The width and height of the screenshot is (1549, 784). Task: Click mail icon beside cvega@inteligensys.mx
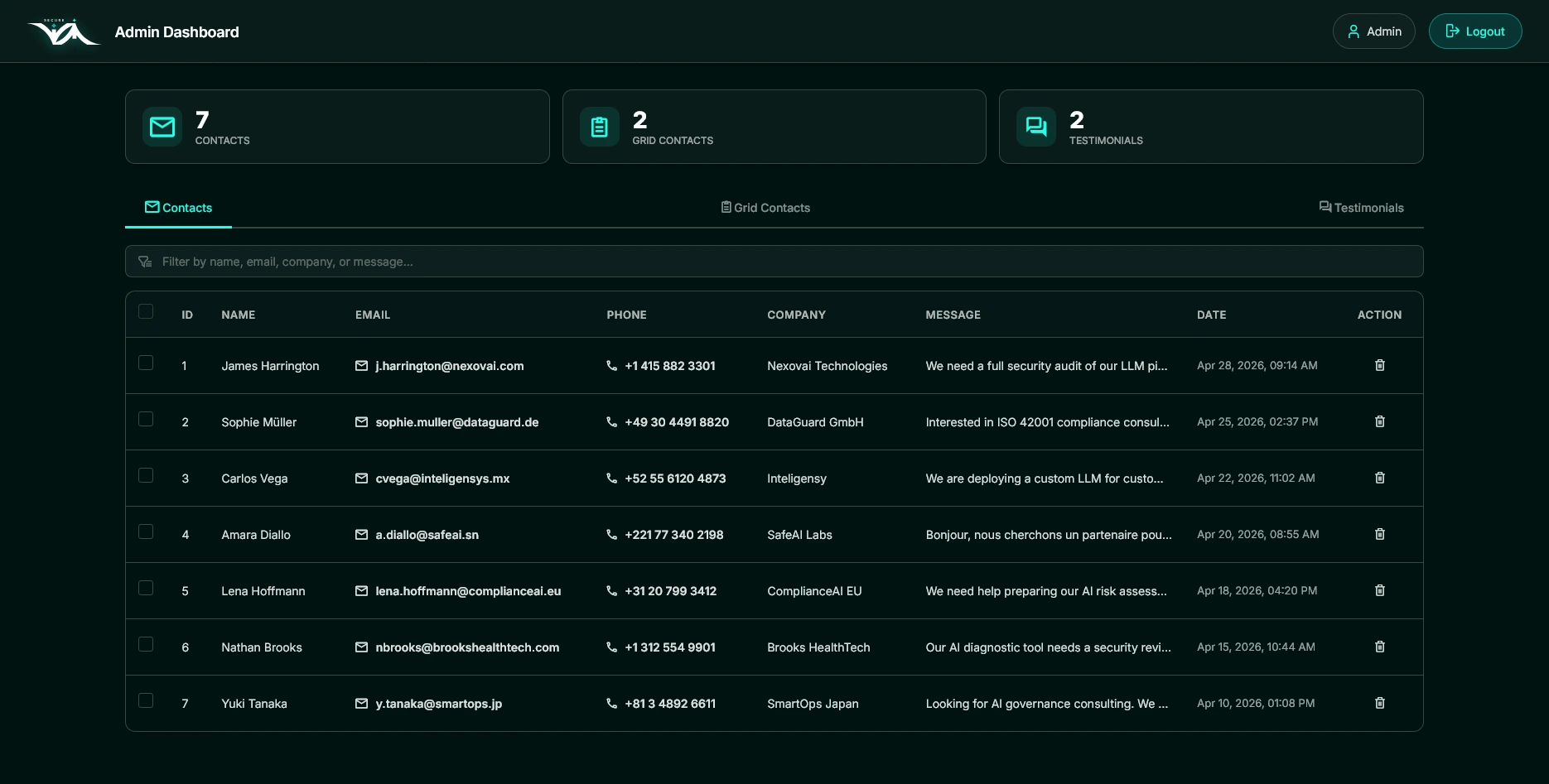[x=361, y=479]
